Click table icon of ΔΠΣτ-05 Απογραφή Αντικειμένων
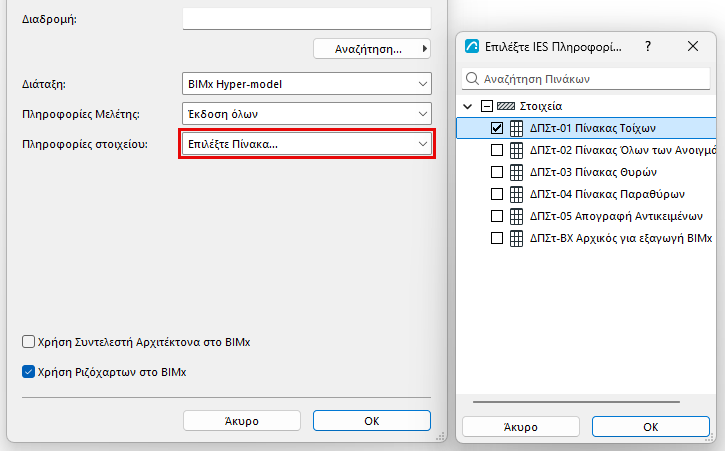Screen dimensions: 725x451 pyautogui.click(x=516, y=216)
